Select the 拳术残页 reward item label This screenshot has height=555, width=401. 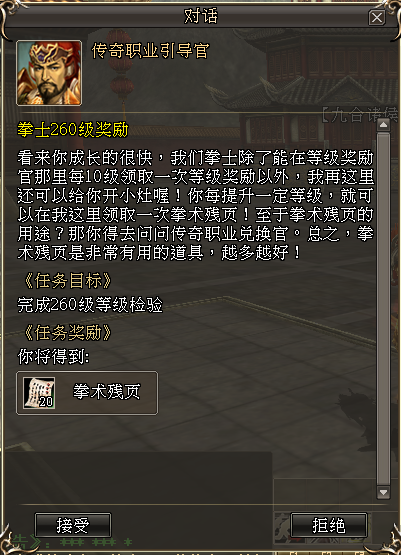pos(107,392)
